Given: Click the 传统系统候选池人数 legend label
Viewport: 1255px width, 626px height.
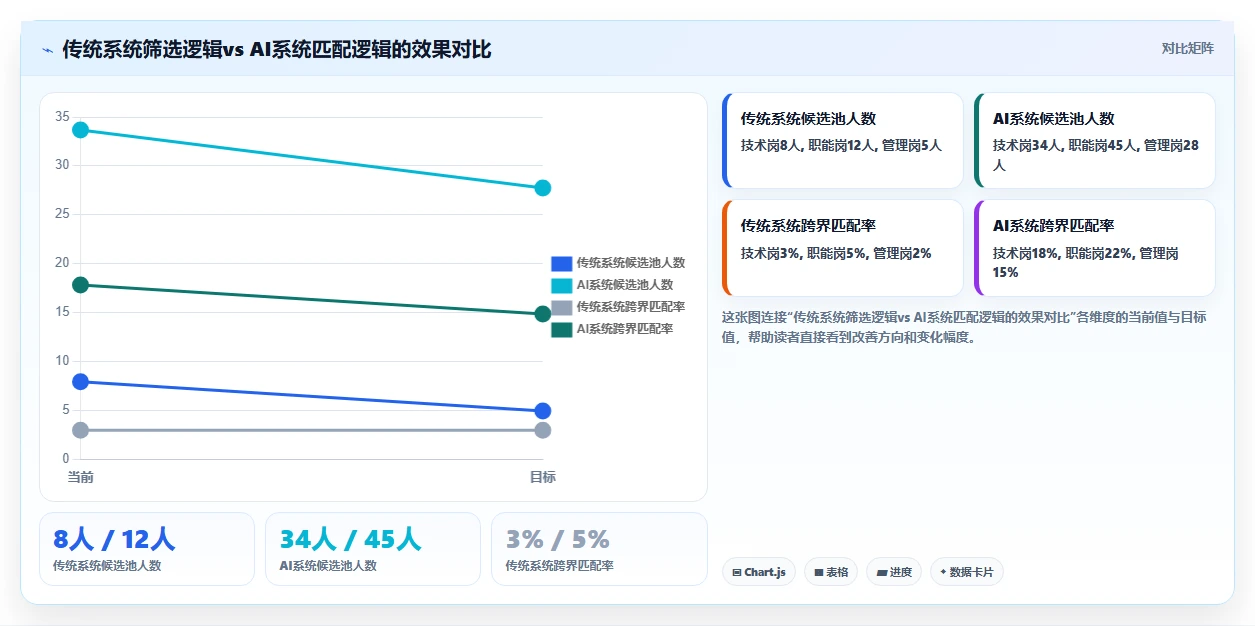Looking at the screenshot, I should (631, 263).
